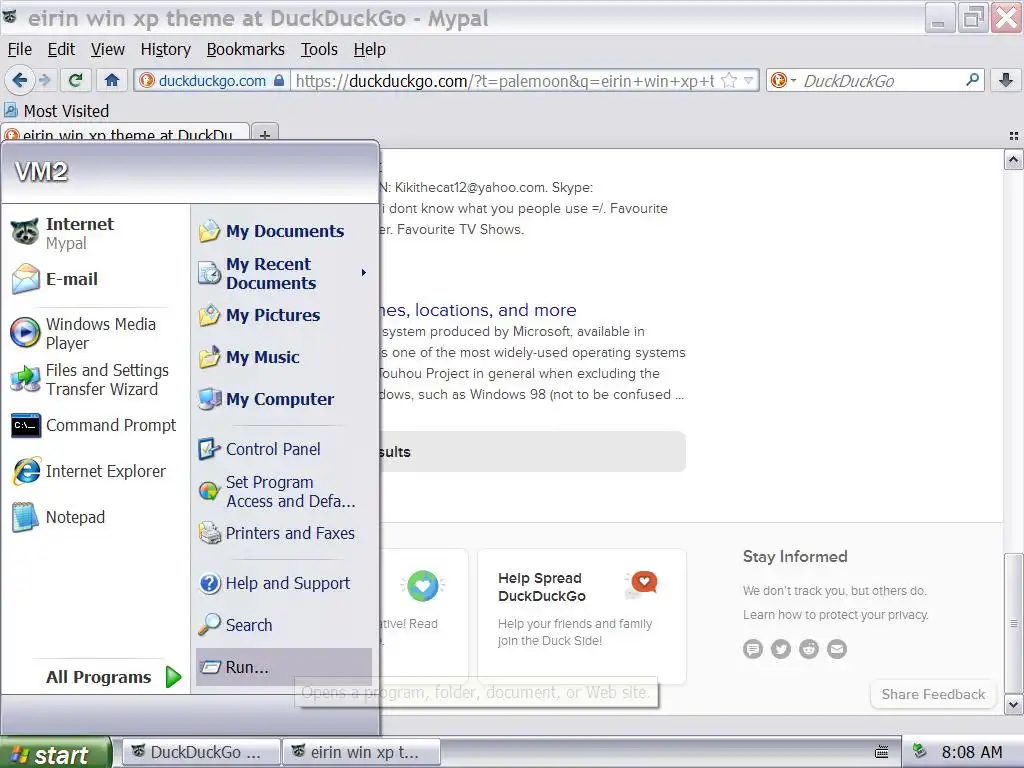This screenshot has height=768, width=1024.
Task: Open Control Panel
Action: [x=283, y=449]
